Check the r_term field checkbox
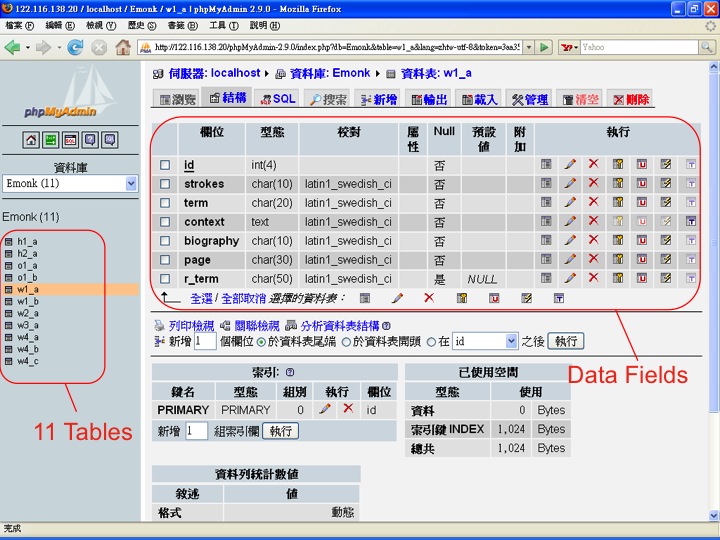Image resolution: width=720 pixels, height=540 pixels. pos(165,279)
